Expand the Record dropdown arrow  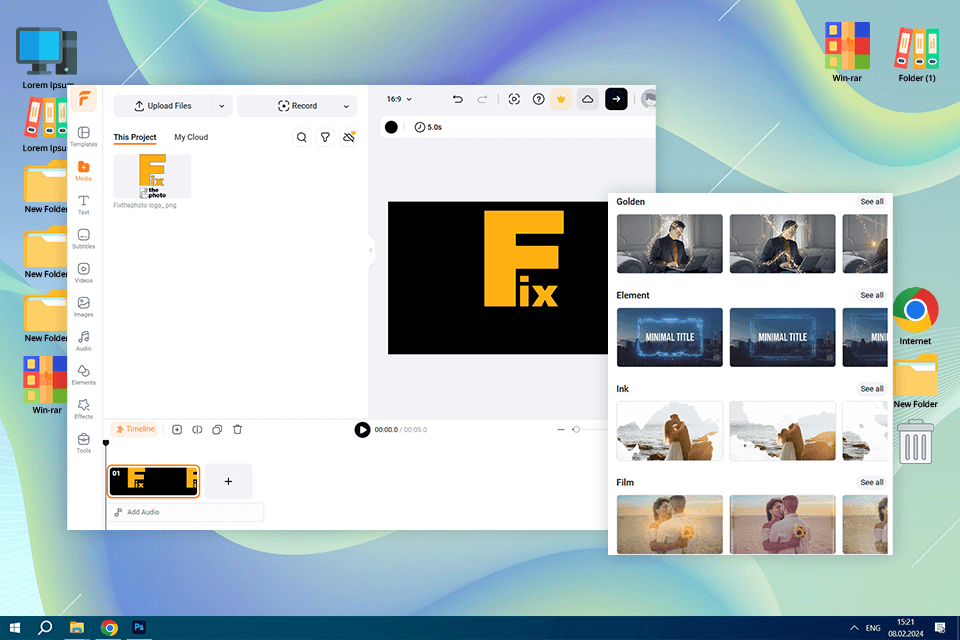pyautogui.click(x=347, y=106)
